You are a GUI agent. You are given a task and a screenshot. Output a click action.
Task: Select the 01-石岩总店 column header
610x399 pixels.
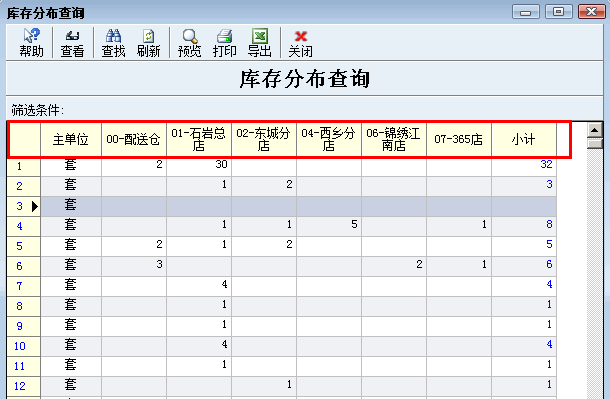pyautogui.click(x=199, y=139)
